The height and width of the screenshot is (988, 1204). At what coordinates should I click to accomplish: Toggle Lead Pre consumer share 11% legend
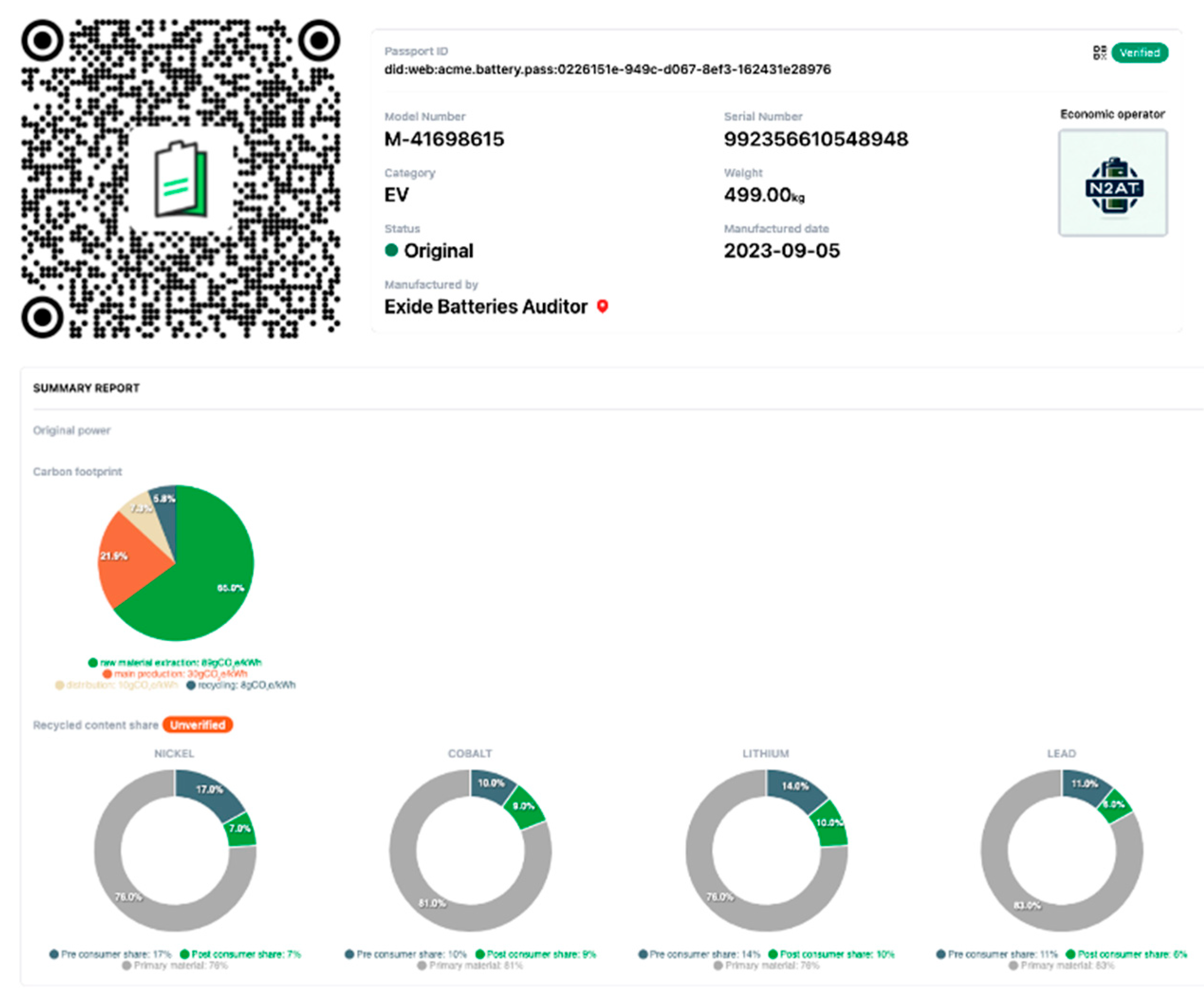click(997, 954)
